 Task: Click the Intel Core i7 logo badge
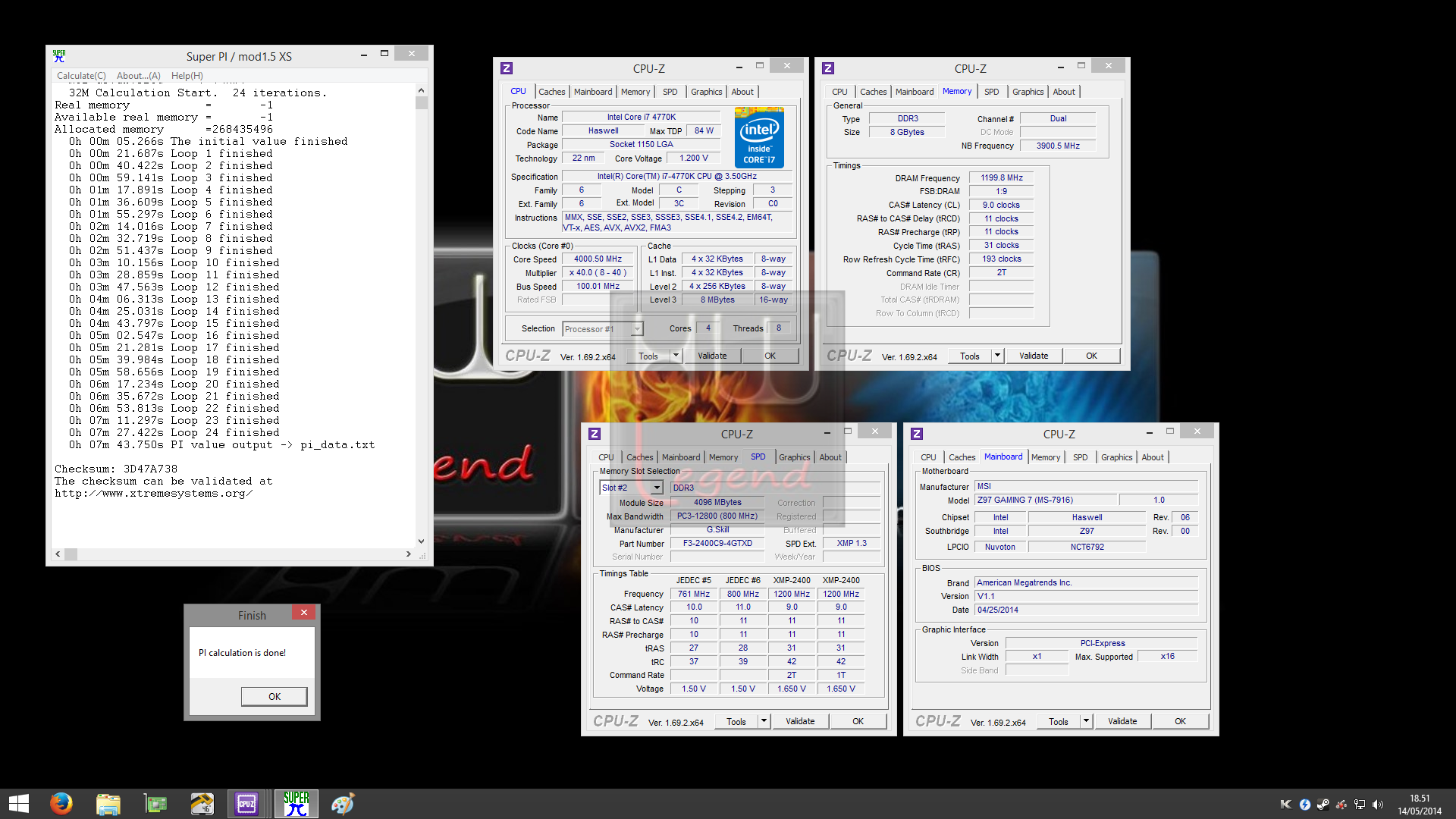[759, 137]
